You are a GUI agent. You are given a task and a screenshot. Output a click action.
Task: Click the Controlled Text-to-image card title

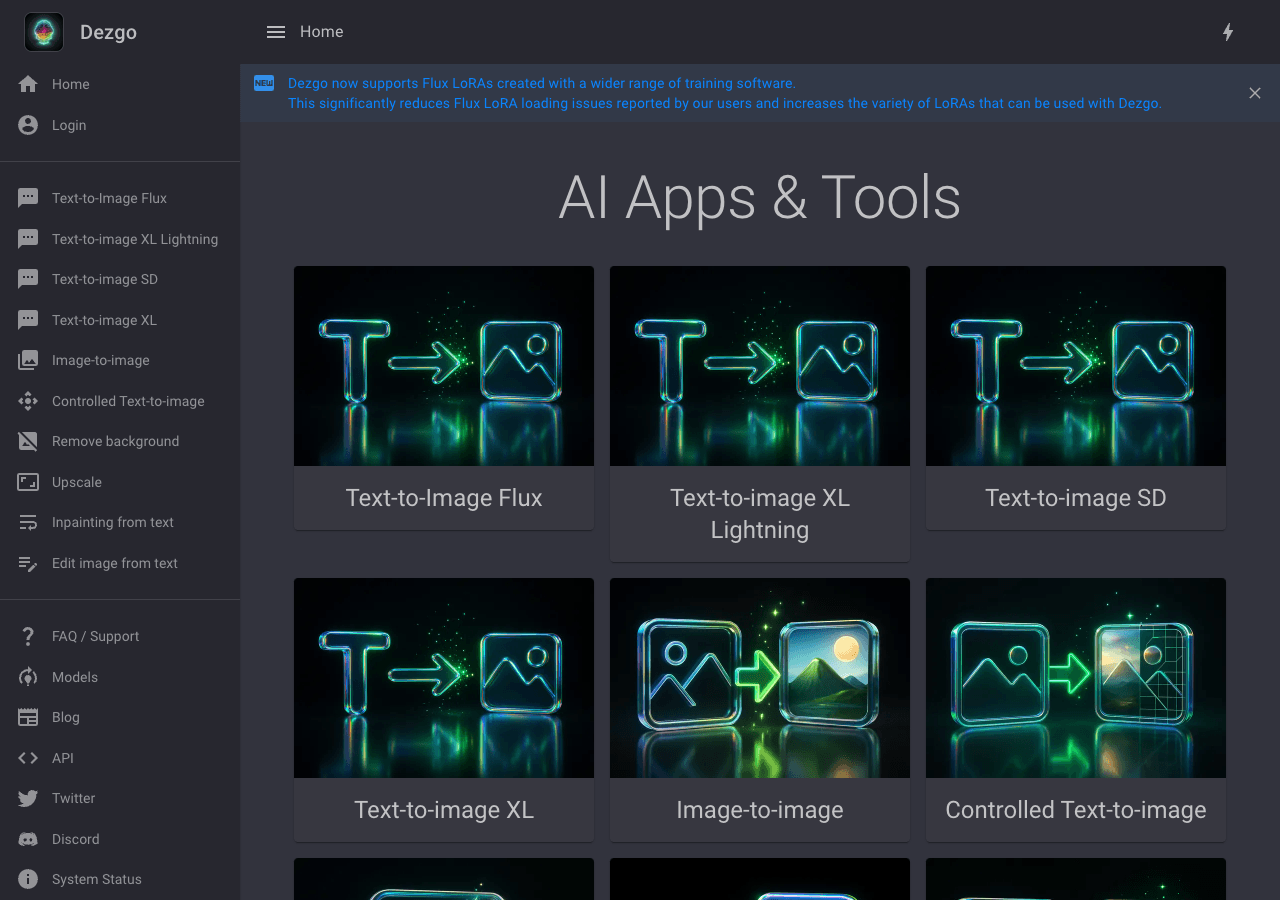(1076, 810)
